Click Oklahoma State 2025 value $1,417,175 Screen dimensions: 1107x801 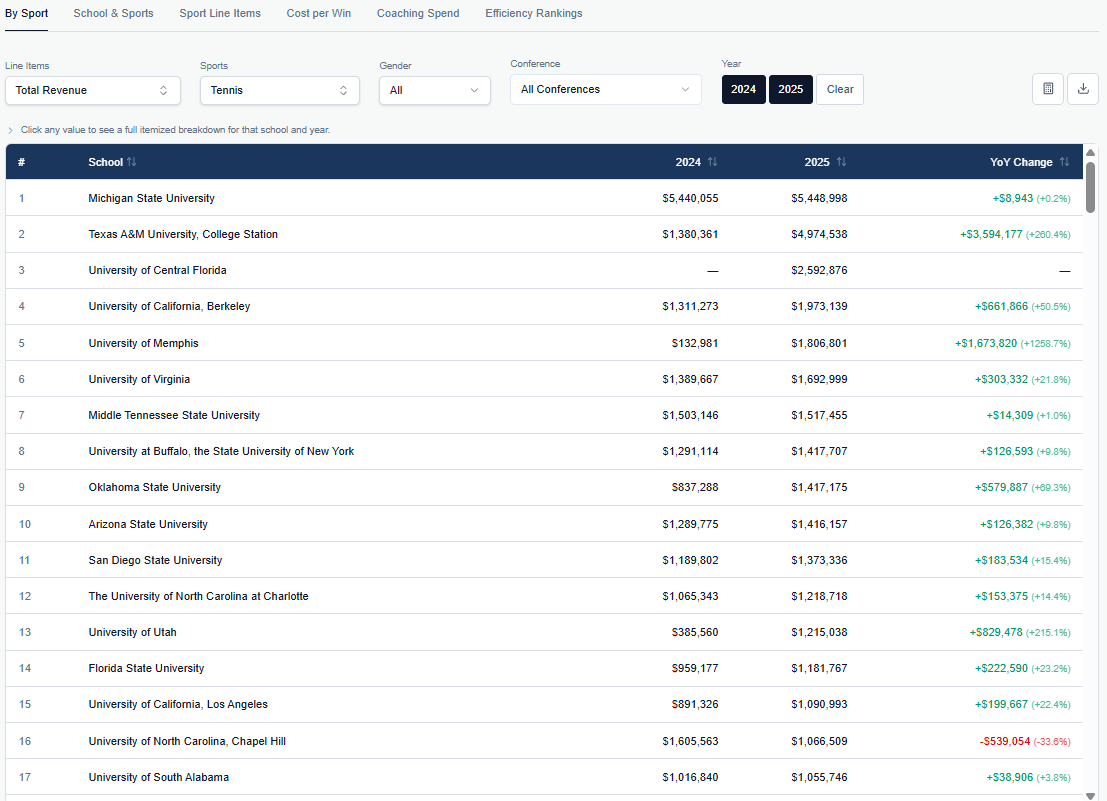click(x=819, y=487)
